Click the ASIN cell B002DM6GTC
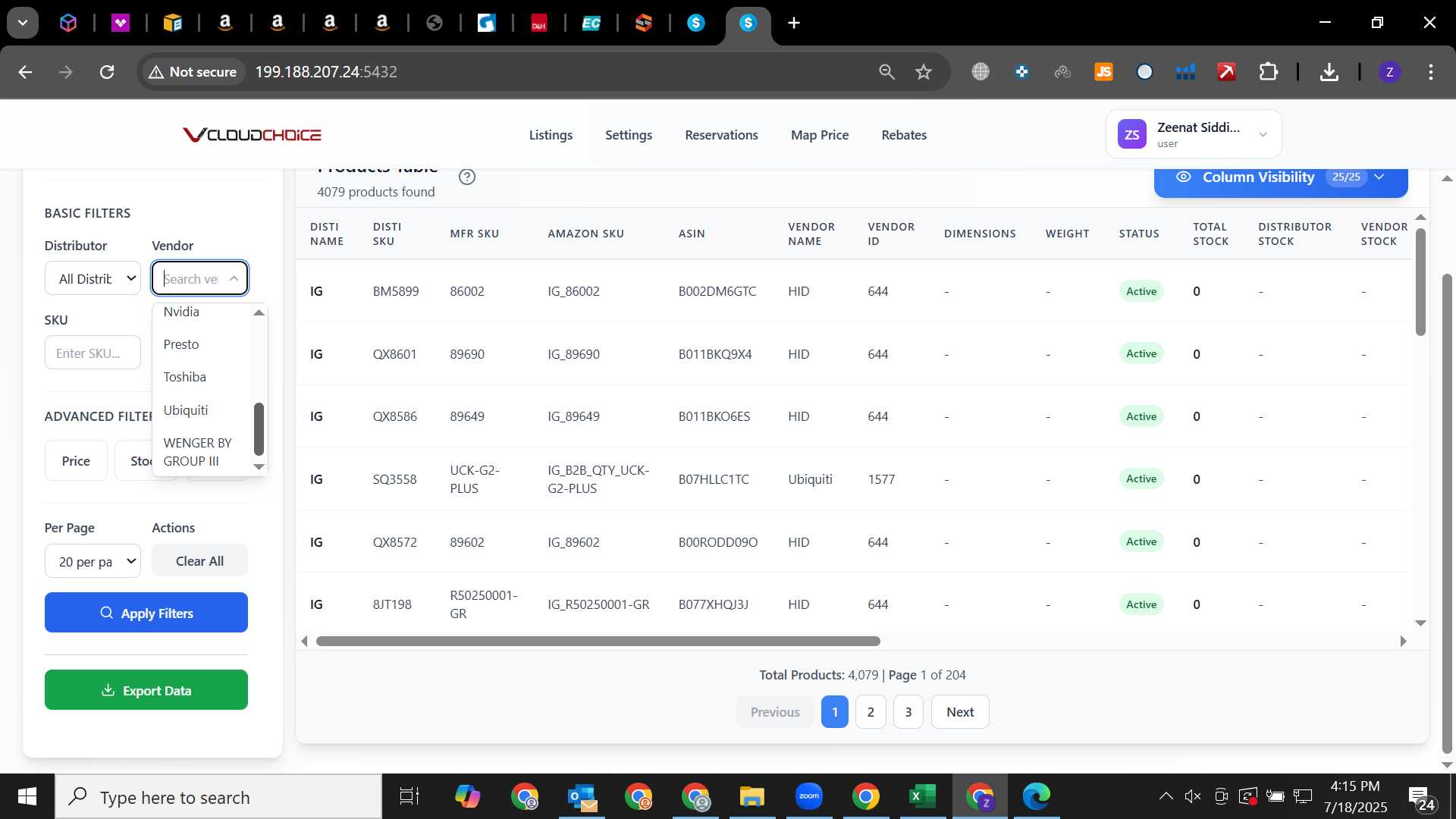The width and height of the screenshot is (1456, 819). pyautogui.click(x=717, y=291)
